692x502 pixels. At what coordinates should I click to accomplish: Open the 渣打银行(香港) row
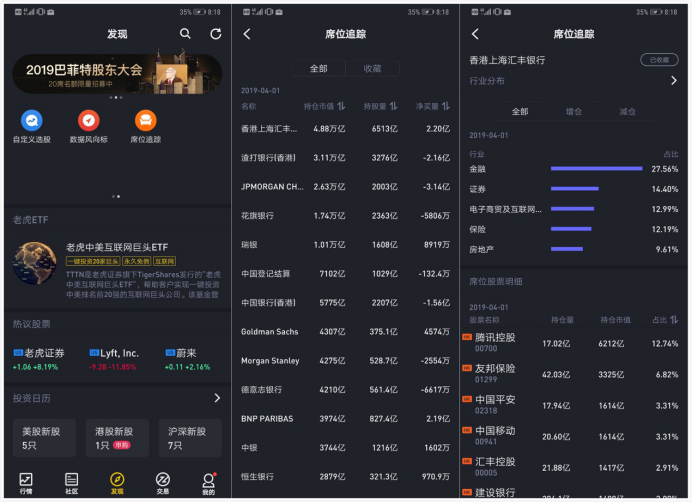point(345,158)
